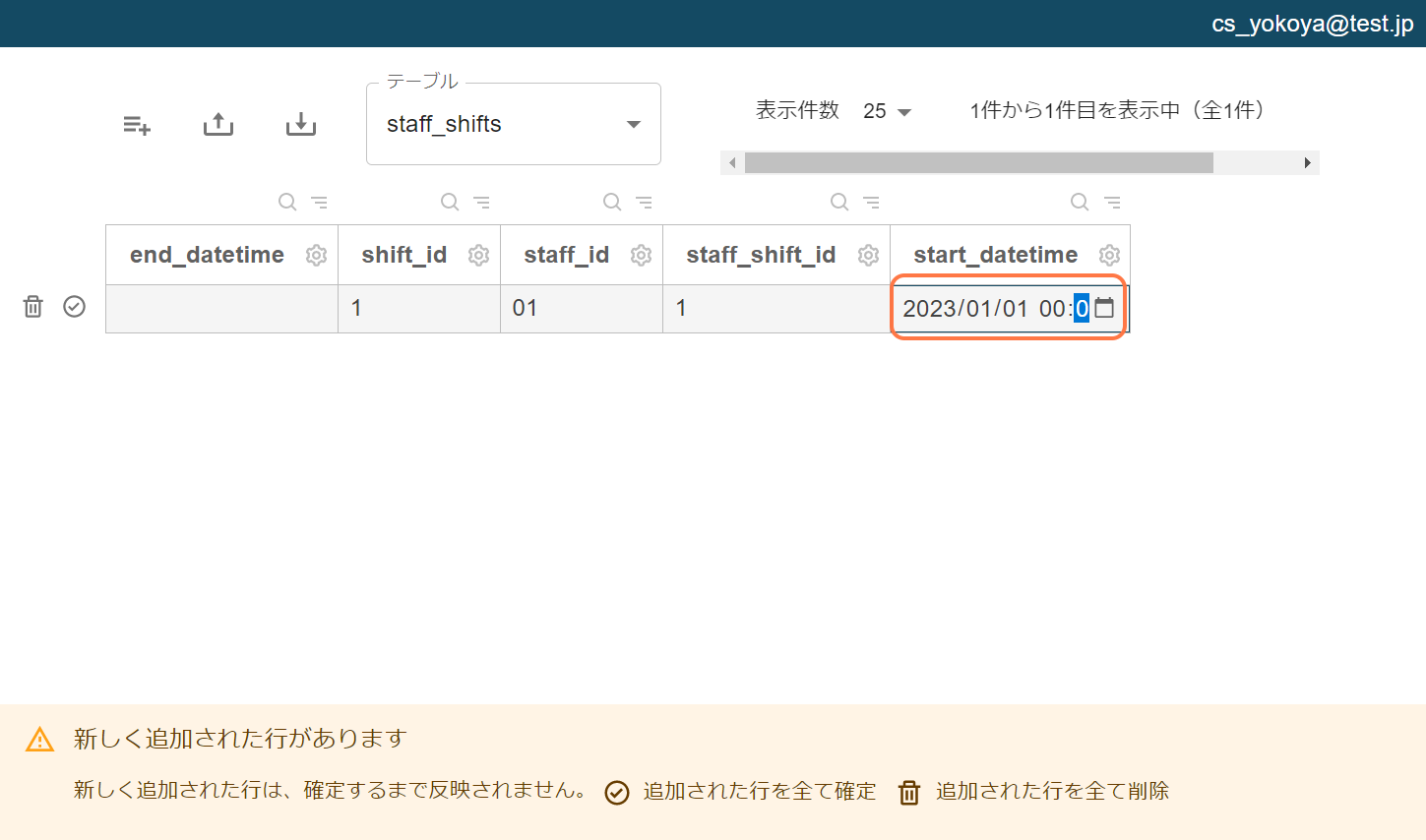
Task: Click the horizontal scrollbar thumb
Action: pos(979,162)
